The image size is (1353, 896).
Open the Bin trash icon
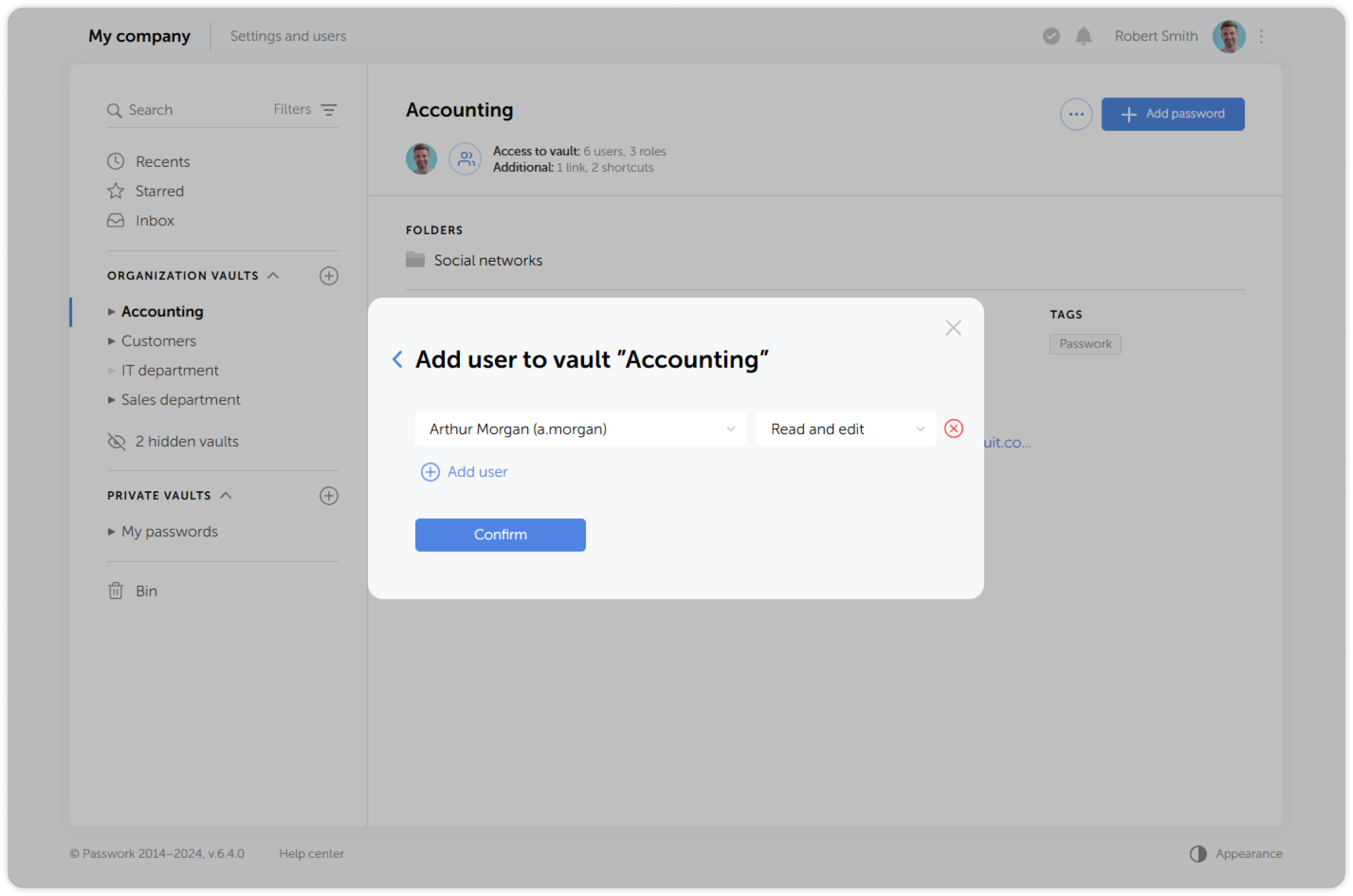click(x=115, y=590)
